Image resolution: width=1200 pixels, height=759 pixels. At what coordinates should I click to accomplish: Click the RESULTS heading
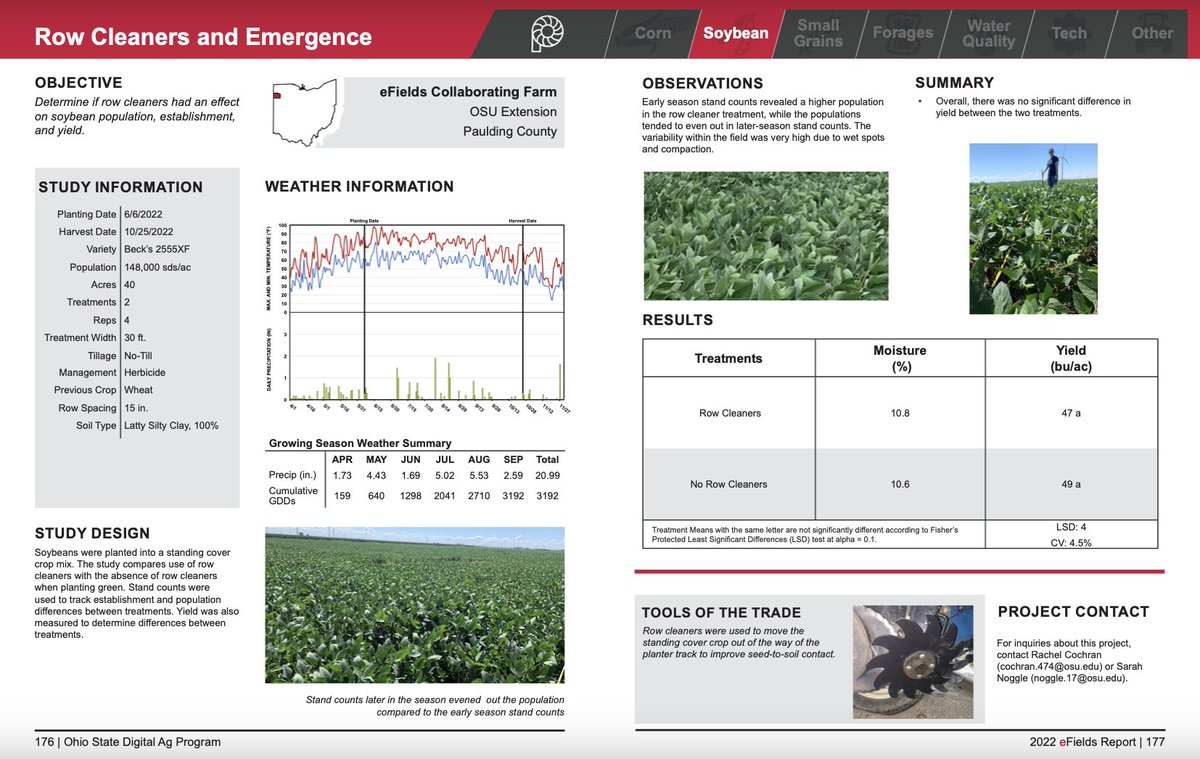click(678, 320)
